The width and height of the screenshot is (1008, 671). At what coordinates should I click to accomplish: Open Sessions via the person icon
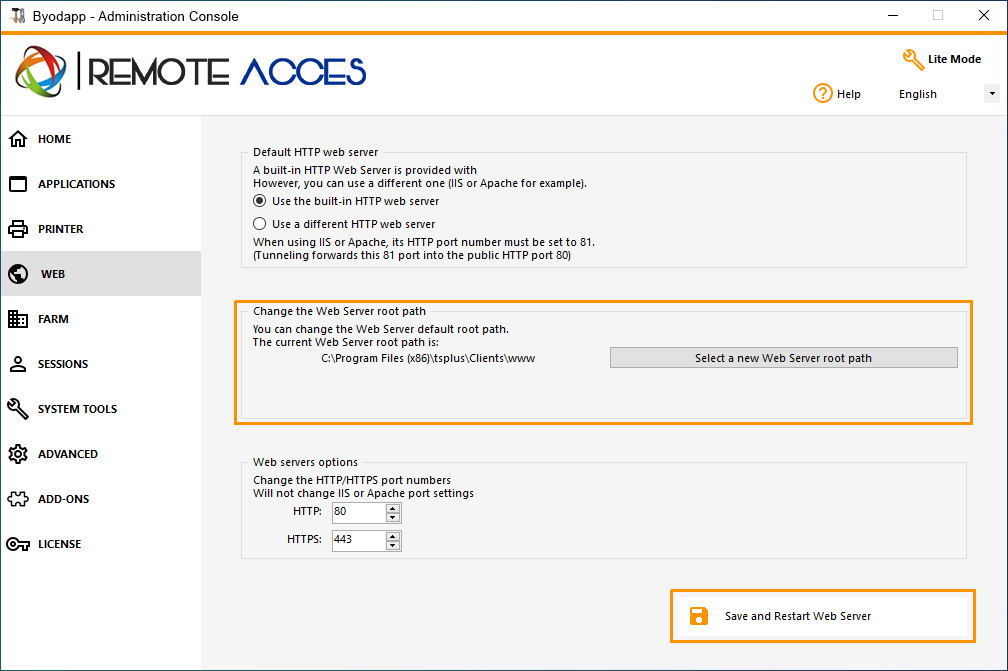(18, 364)
